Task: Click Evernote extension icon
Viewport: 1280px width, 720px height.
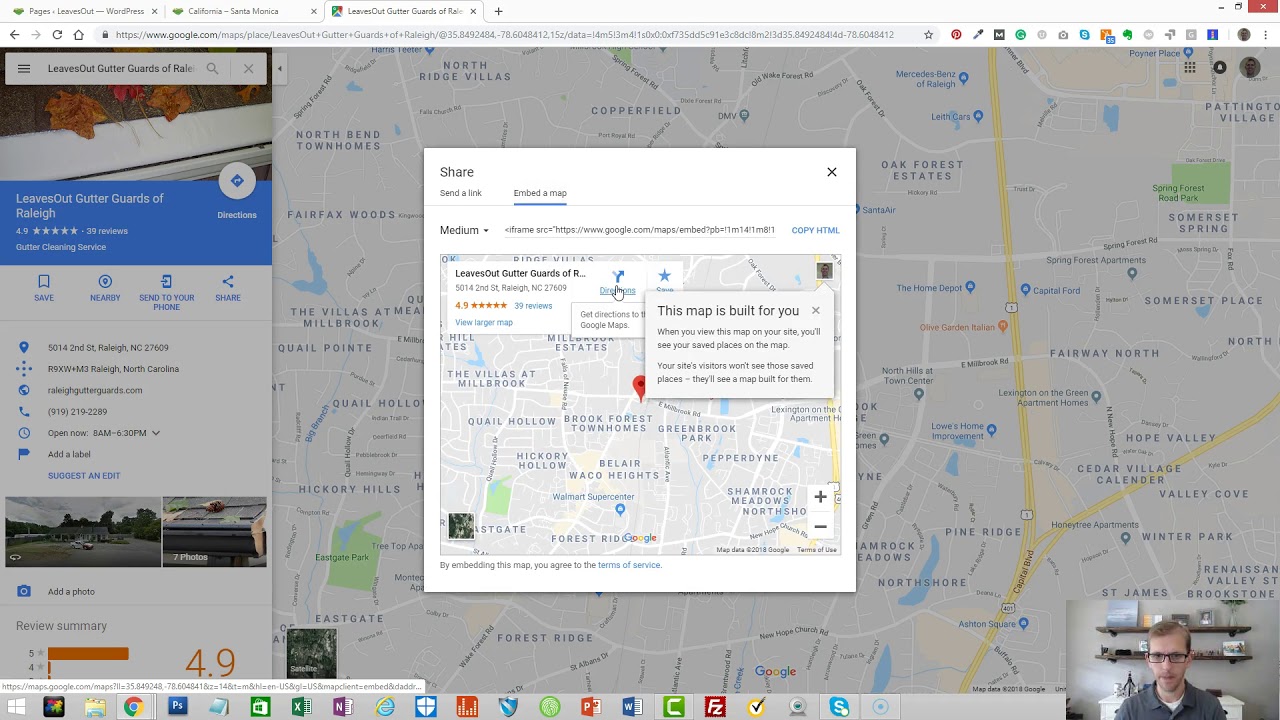Action: pos(1127,35)
